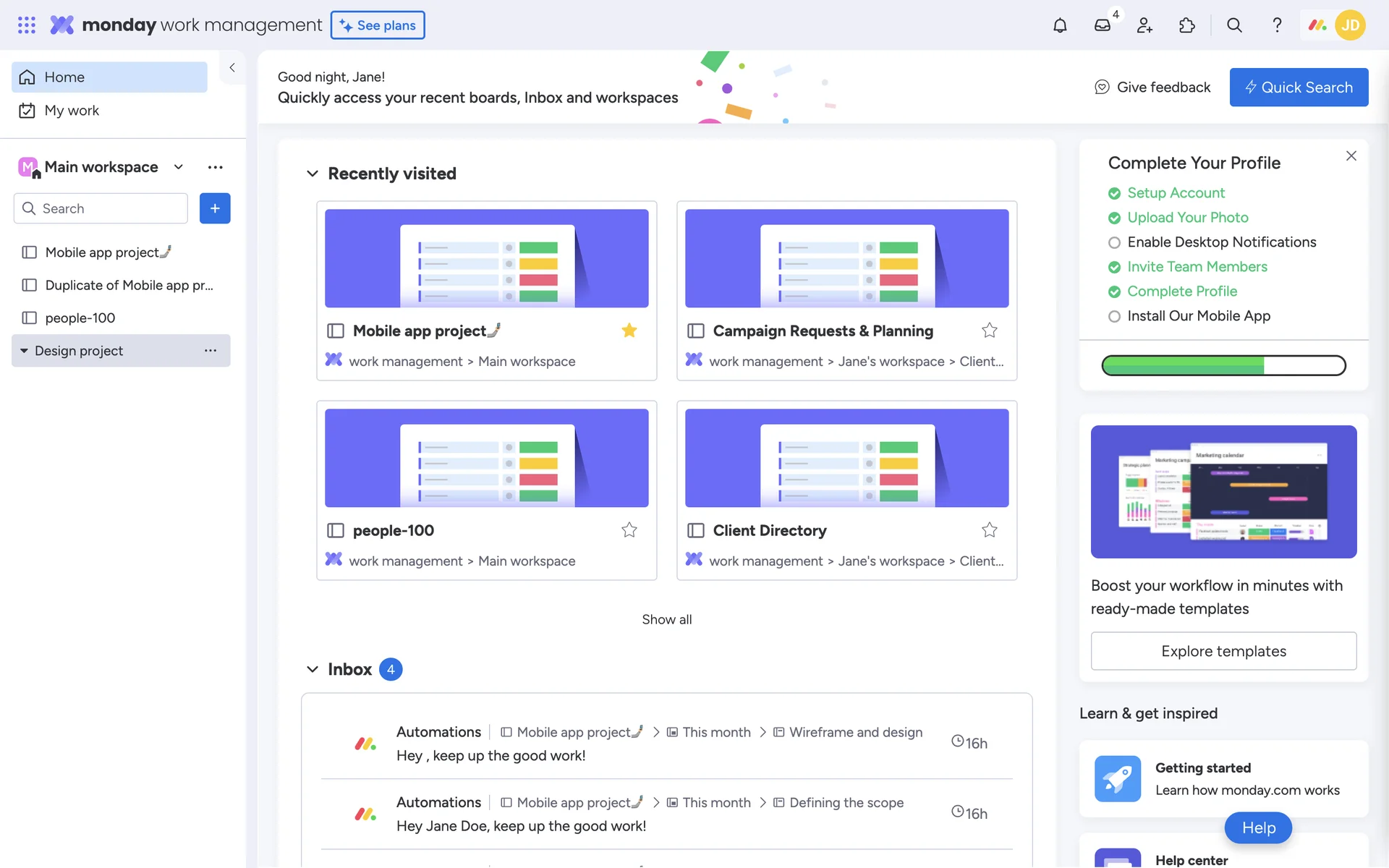Open the Main workspace dropdown
The height and width of the screenshot is (868, 1389).
tap(178, 167)
